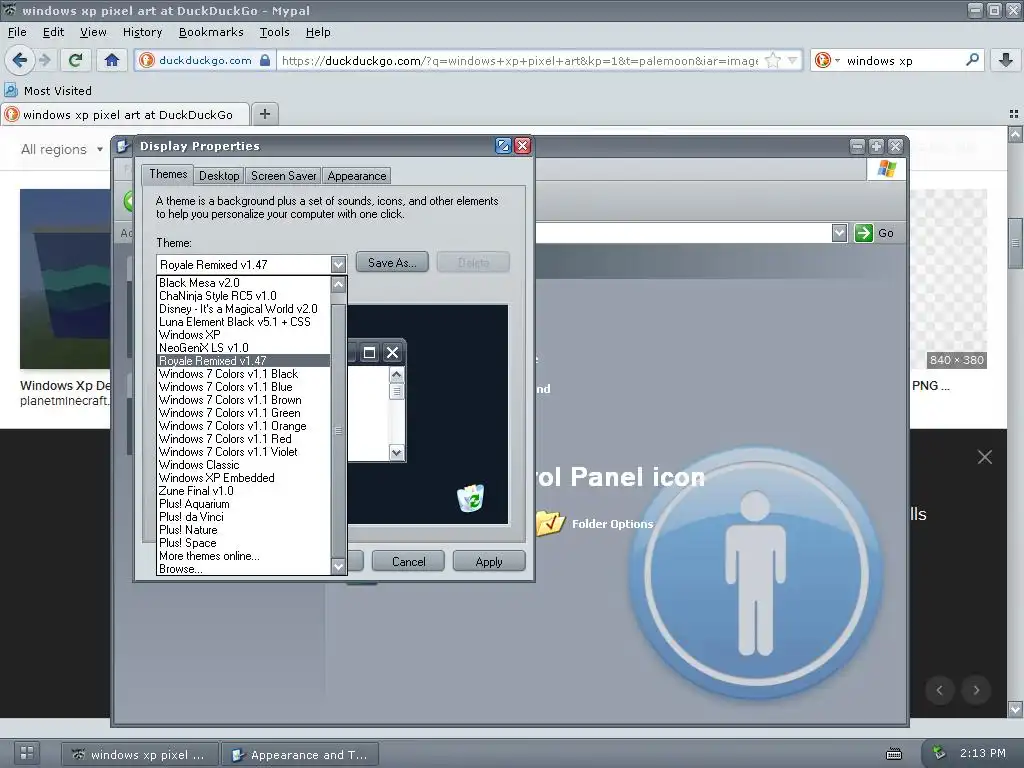Open the Edit menu
This screenshot has width=1024, height=768.
pos(53,32)
